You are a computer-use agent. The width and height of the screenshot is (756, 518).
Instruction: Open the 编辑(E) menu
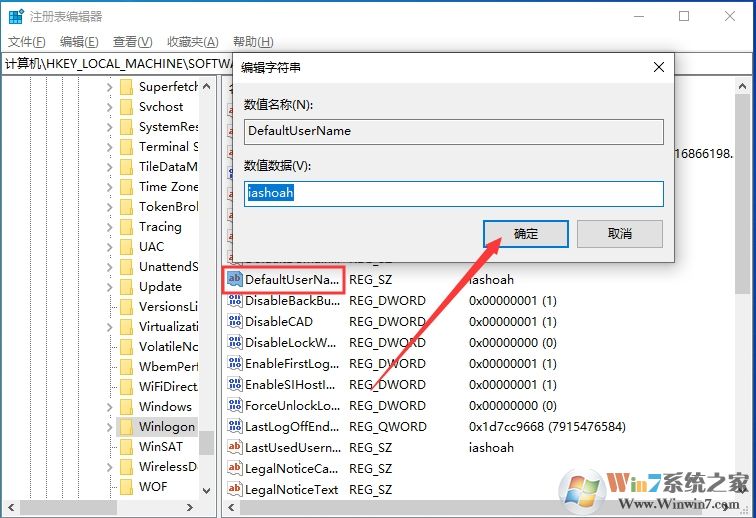tap(79, 42)
